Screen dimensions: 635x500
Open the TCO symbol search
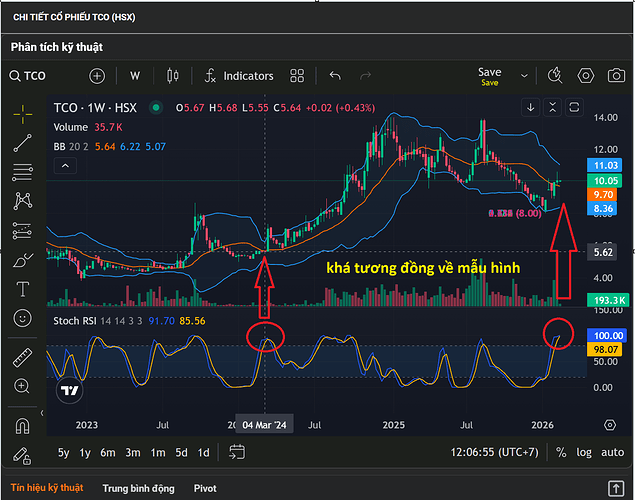(x=28, y=76)
